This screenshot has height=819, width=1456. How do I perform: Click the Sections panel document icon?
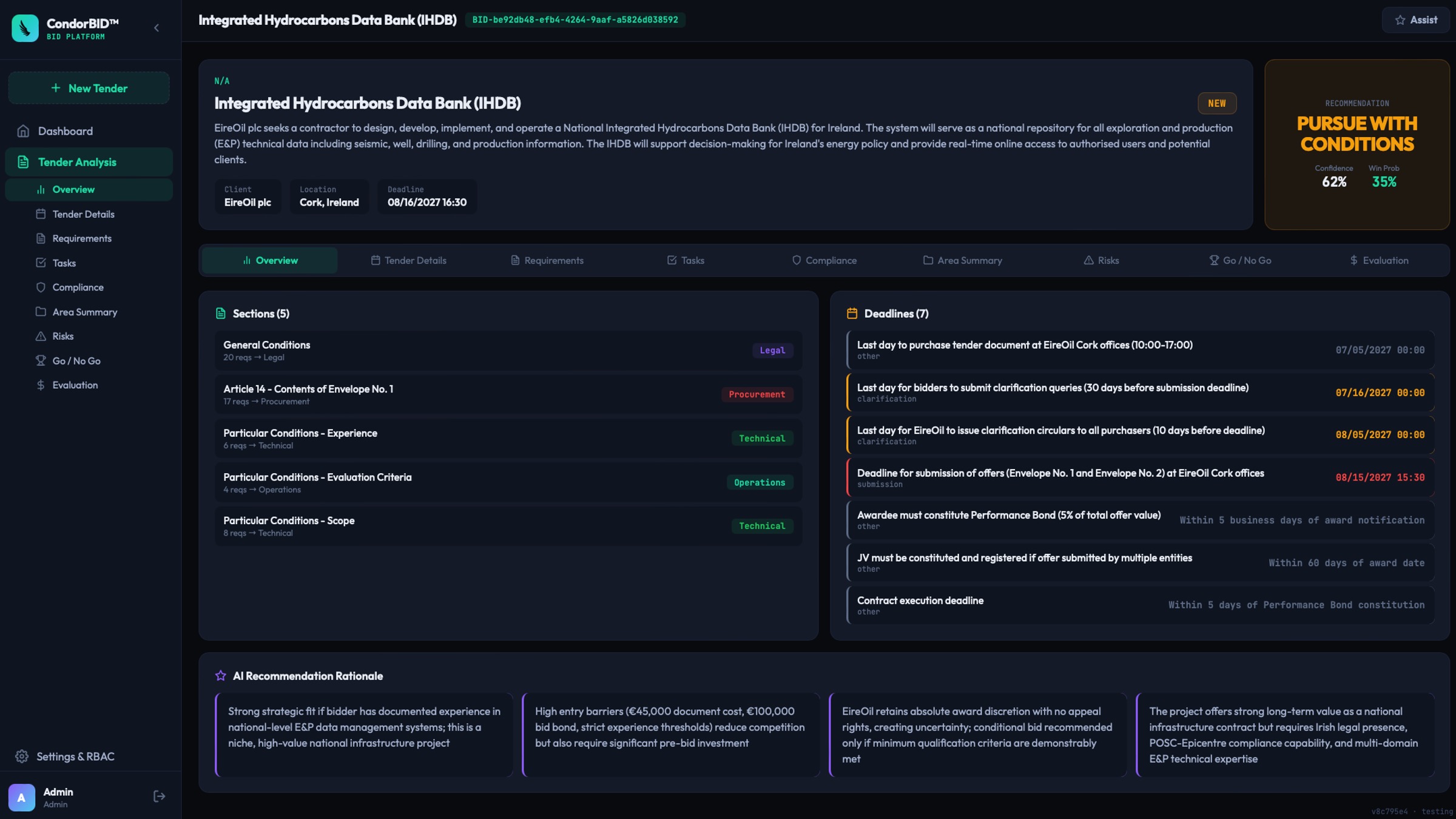pos(221,314)
